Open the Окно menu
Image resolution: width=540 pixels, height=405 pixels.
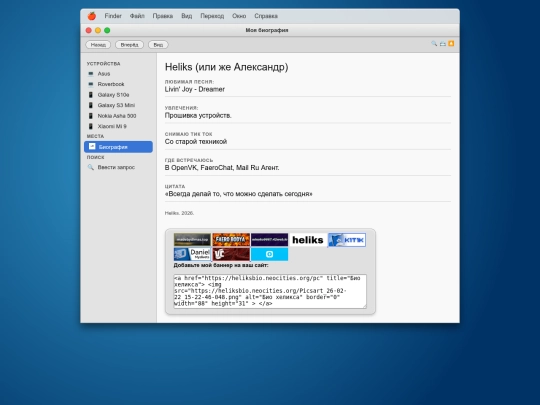pos(239,16)
